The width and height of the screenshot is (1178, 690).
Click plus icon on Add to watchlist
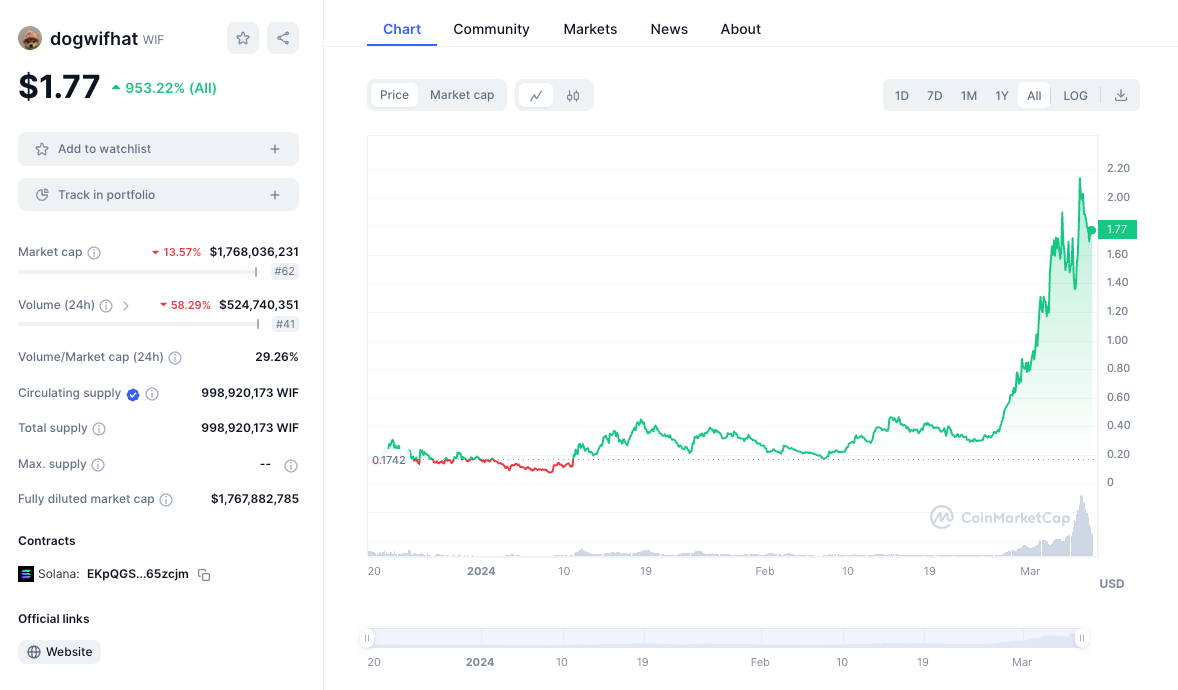tap(275, 149)
